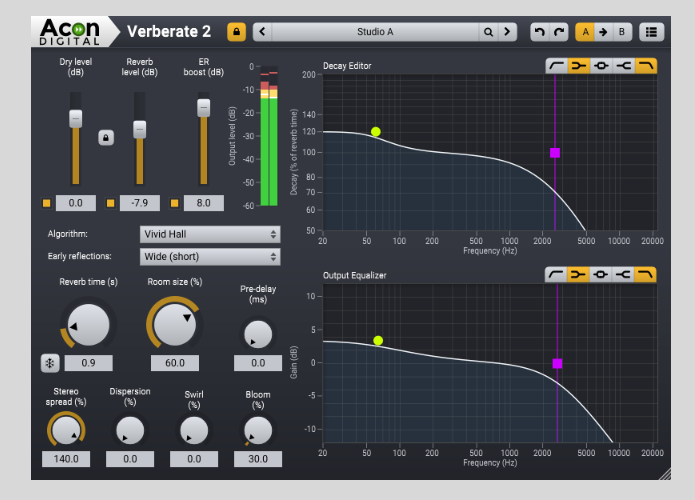Open the Algorithm Vivid Hall dropdown
This screenshot has width=695, height=500.
coord(210,234)
